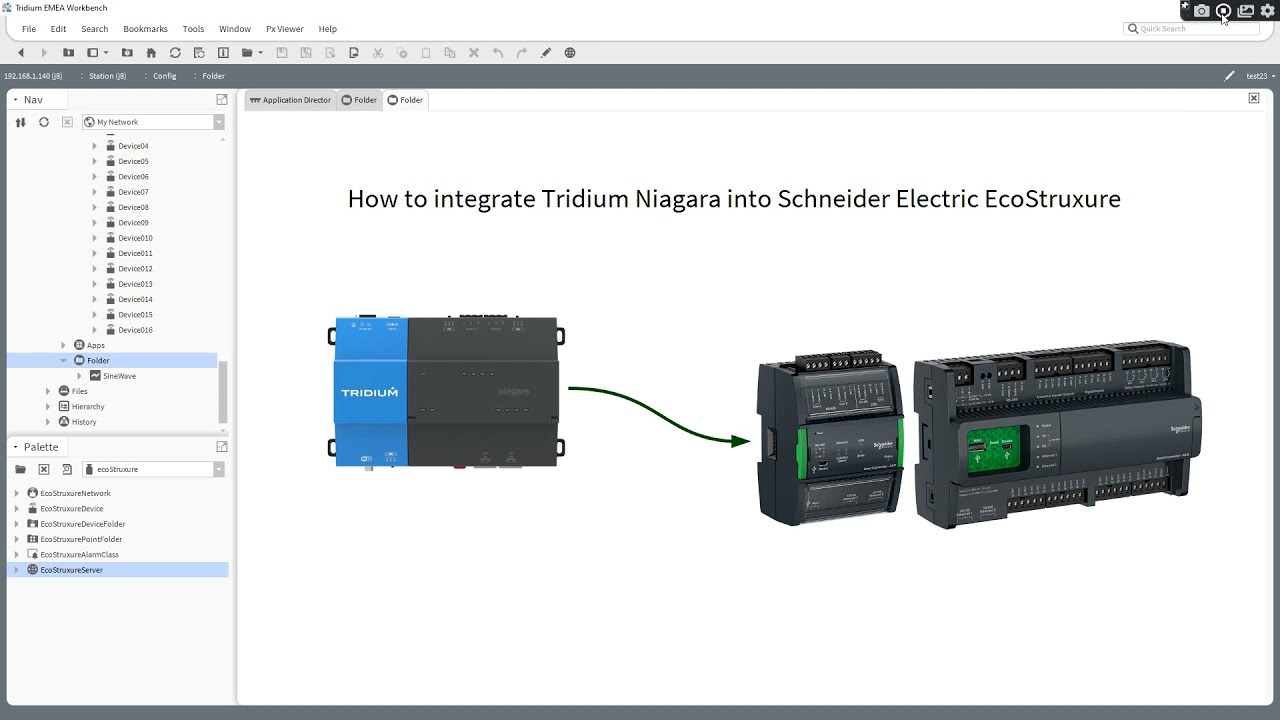Click the pencil icon beside test23
Viewport: 1280px width, 720px height.
click(1230, 76)
